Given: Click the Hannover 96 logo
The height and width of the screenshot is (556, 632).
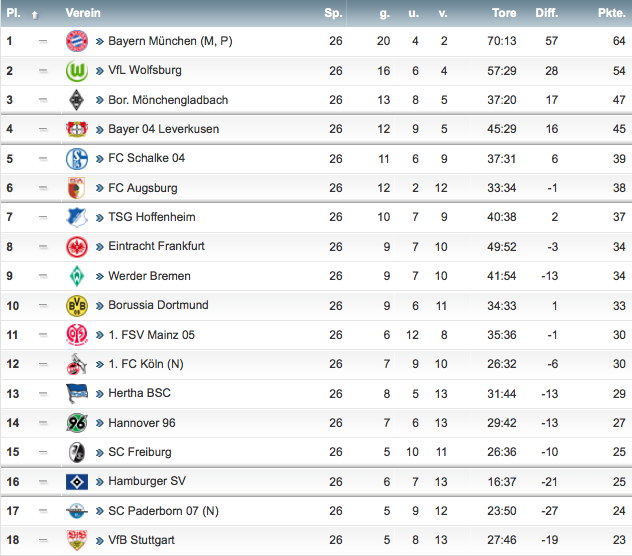Looking at the screenshot, I should (x=77, y=423).
